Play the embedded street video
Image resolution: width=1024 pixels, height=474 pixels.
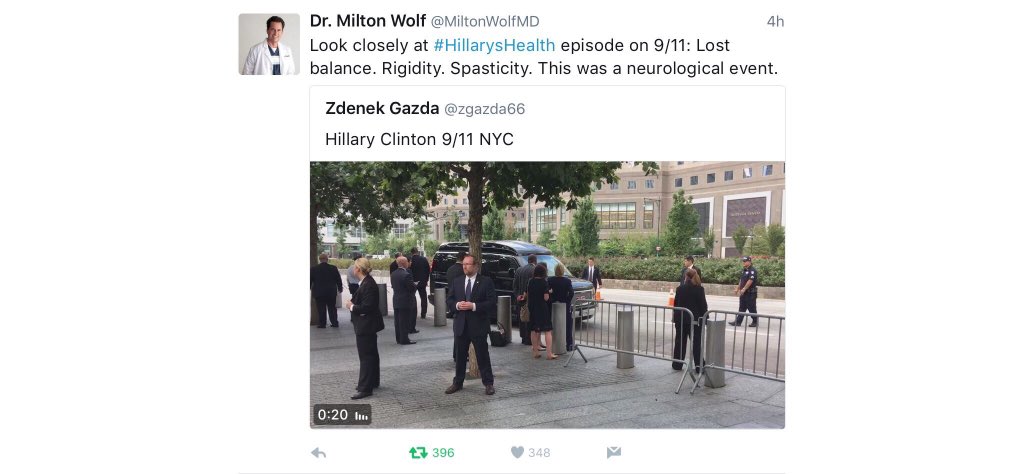547,295
